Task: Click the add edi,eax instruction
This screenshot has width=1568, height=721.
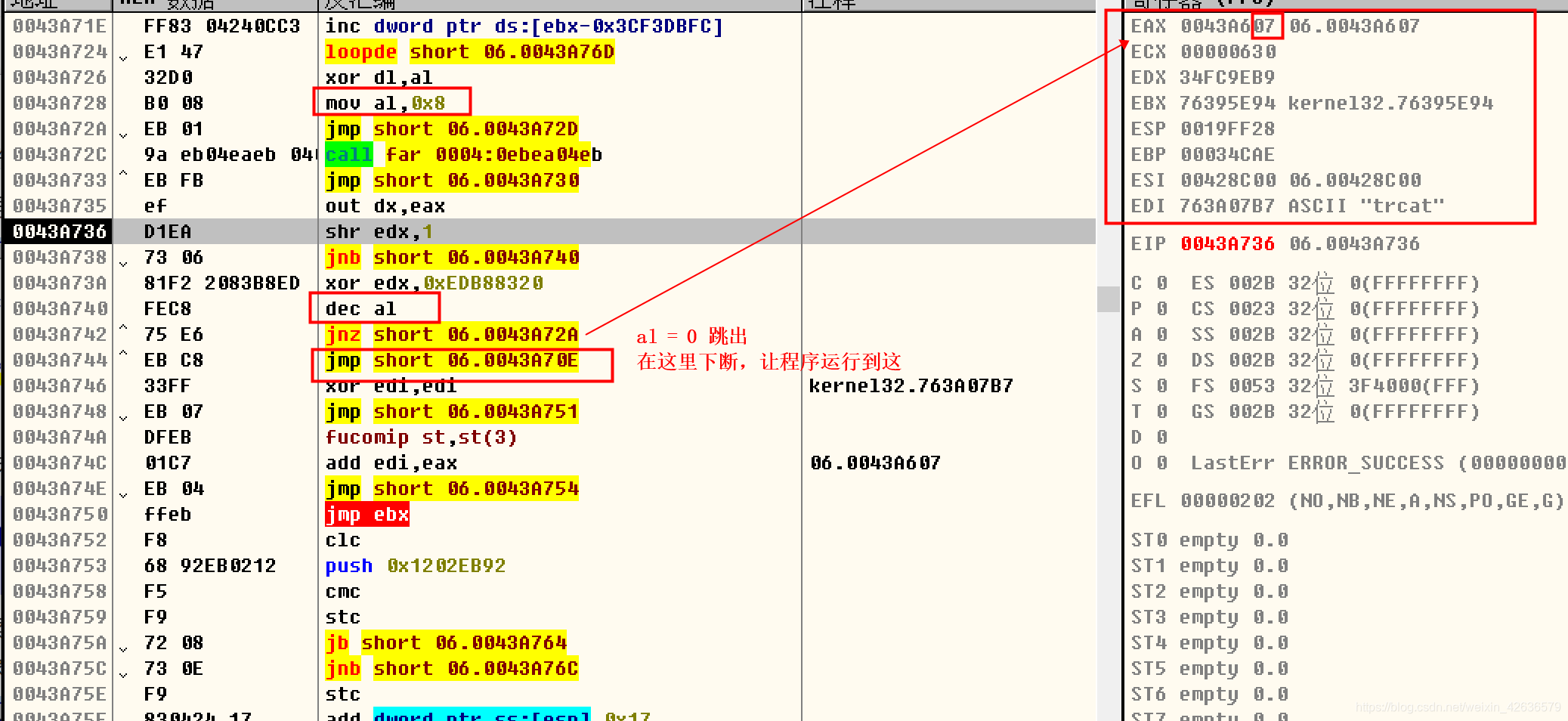Action: click(x=391, y=463)
